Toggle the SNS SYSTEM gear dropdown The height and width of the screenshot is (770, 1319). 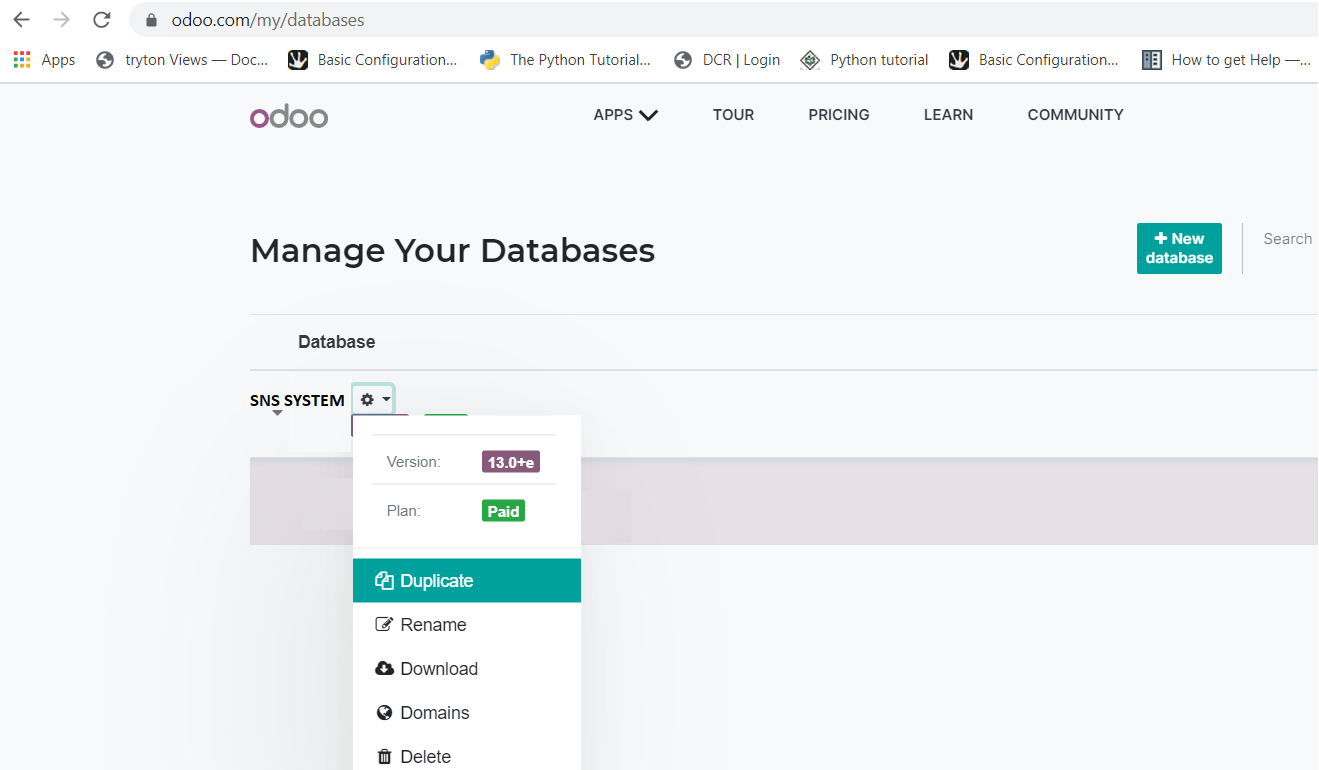pos(374,400)
